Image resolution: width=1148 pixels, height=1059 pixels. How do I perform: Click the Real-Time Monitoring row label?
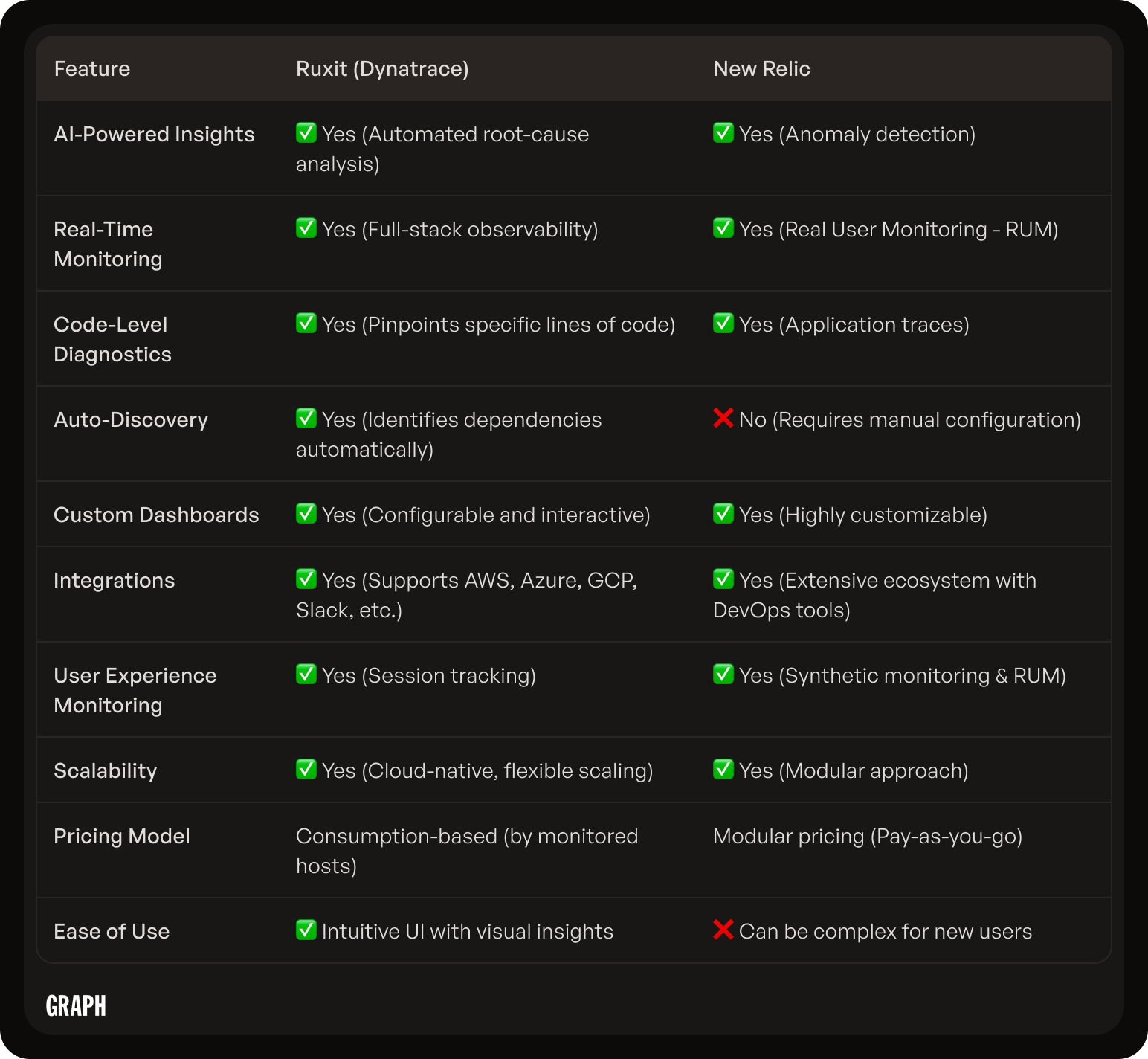tap(108, 244)
